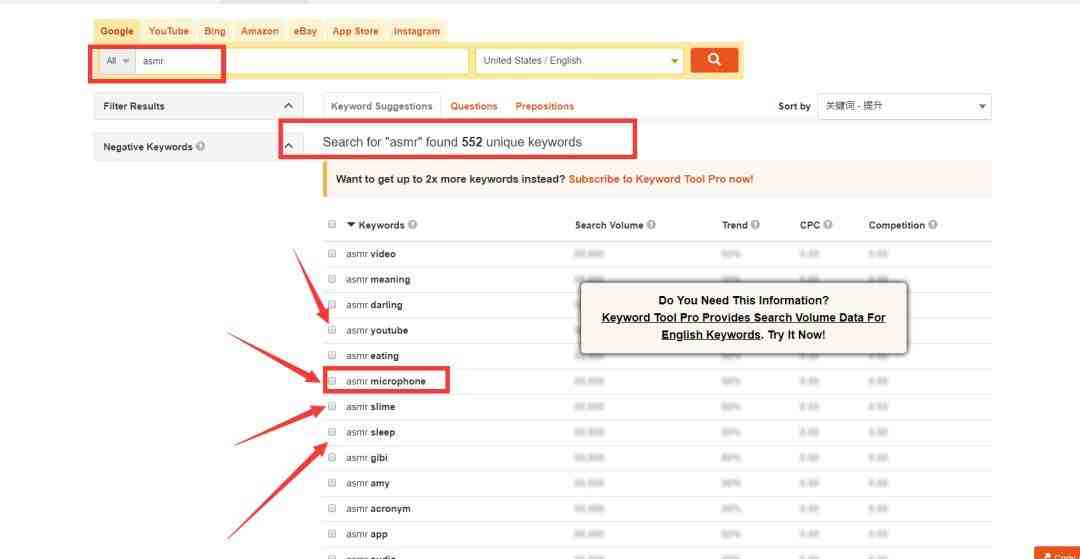Tick the select-all checkbox in table header
The image size is (1080, 559).
332,224
